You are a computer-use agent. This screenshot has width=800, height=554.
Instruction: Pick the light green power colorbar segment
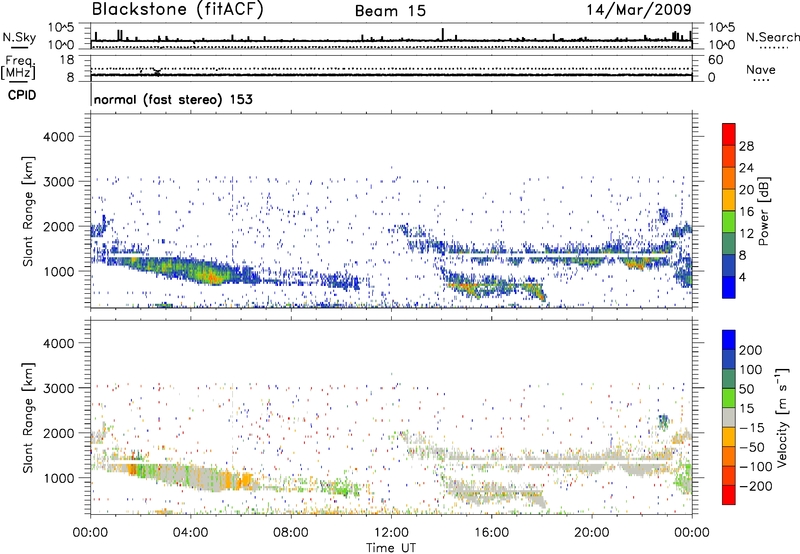coord(729,221)
